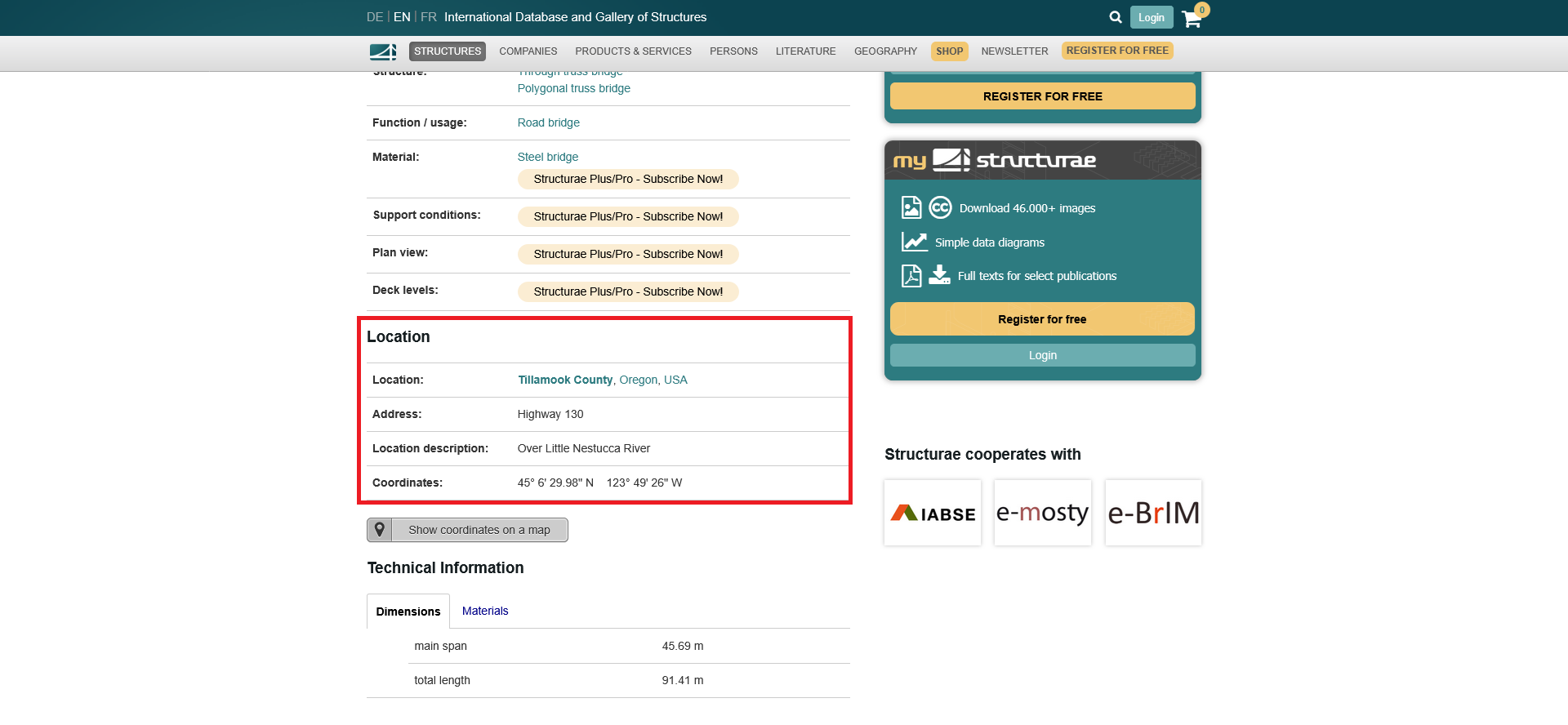Viewport: 1568px width, 725px height.
Task: Switch to the Materials tab
Action: pyautogui.click(x=485, y=611)
